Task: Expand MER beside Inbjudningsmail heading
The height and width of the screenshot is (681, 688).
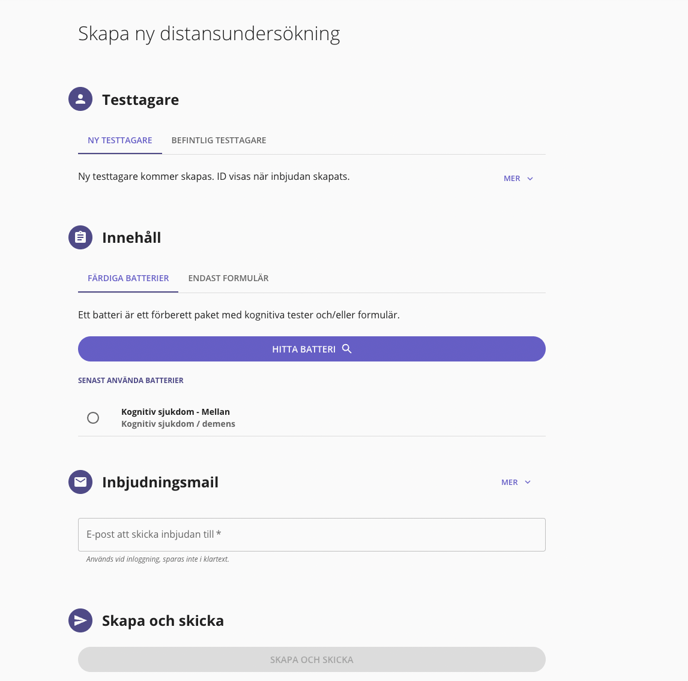Action: 516,482
